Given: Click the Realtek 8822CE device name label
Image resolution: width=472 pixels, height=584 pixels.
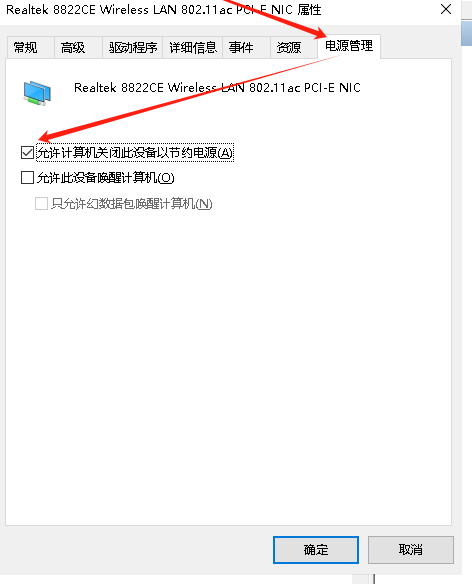Looking at the screenshot, I should pyautogui.click(x=217, y=88).
